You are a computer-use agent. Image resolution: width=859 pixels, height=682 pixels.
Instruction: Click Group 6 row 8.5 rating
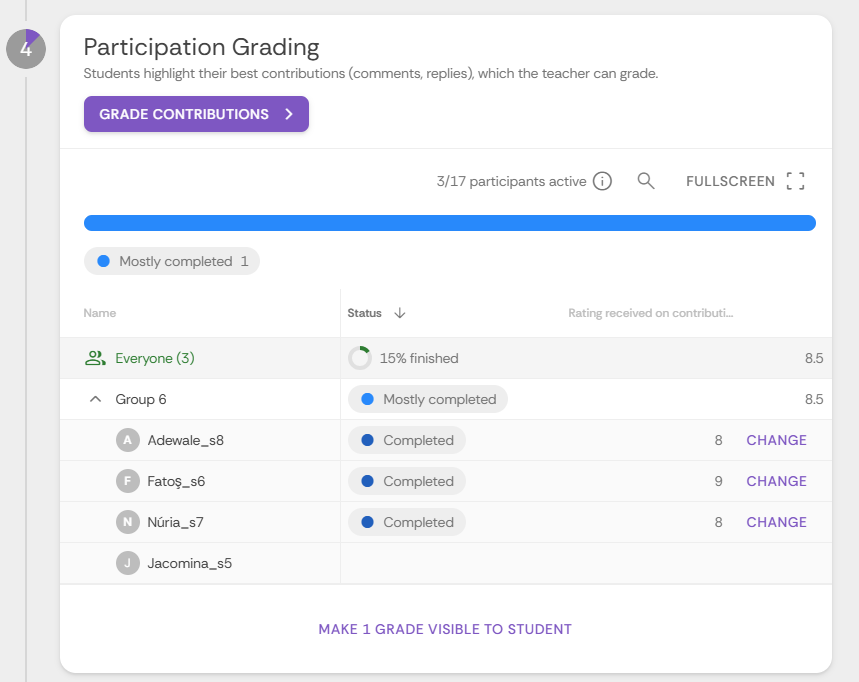click(x=814, y=399)
